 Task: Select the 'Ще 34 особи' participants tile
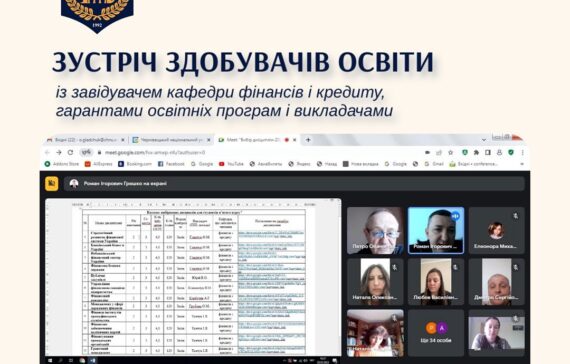(436, 333)
